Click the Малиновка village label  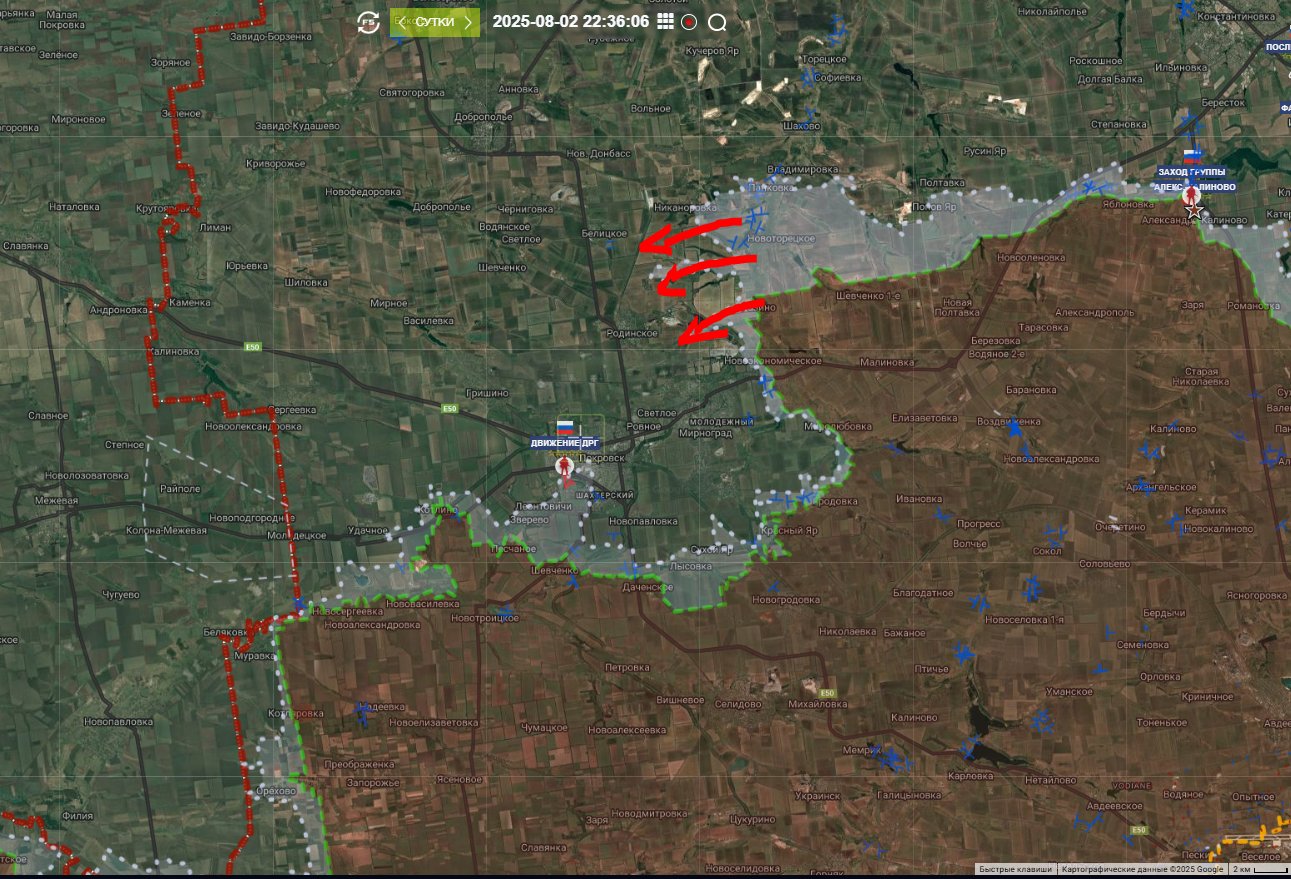(887, 363)
